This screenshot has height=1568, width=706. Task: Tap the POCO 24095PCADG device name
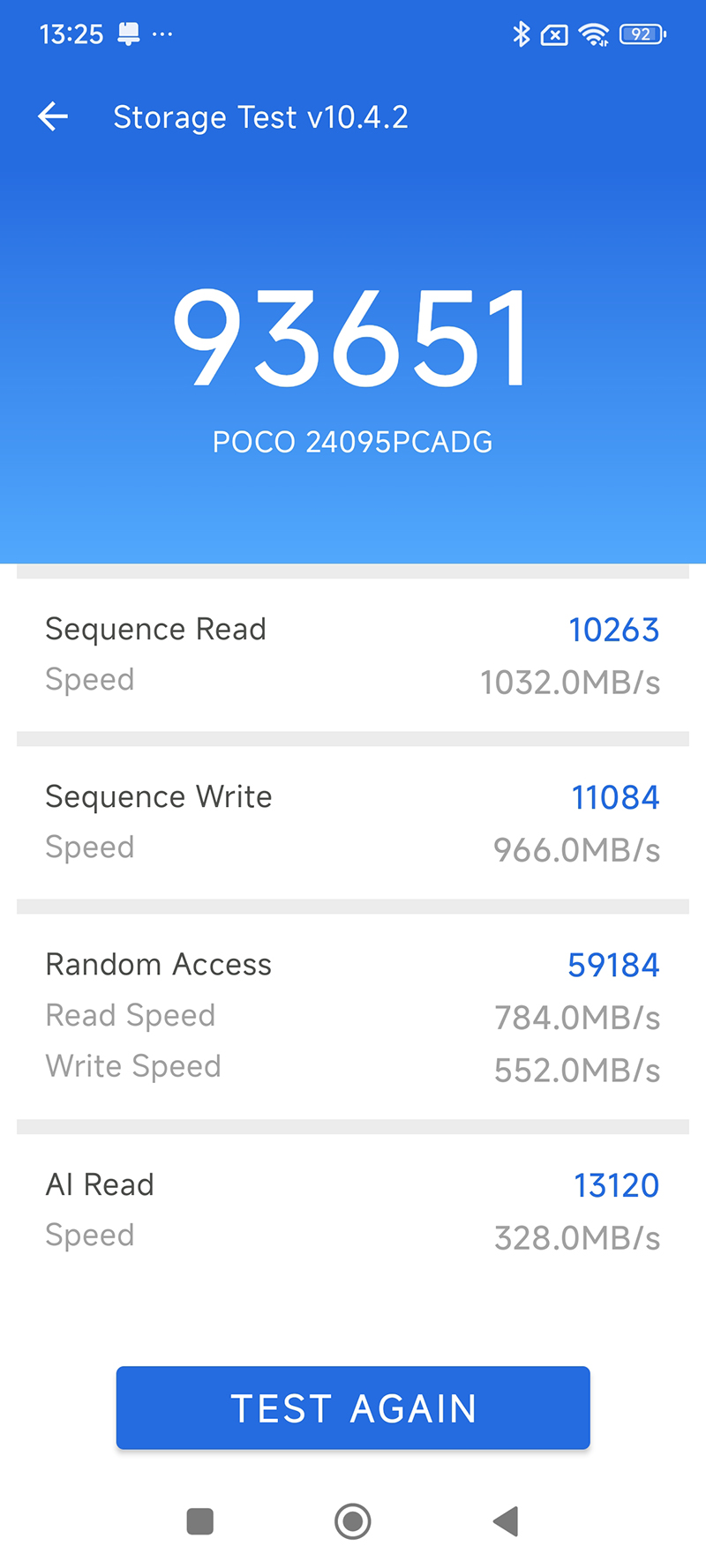(x=352, y=442)
